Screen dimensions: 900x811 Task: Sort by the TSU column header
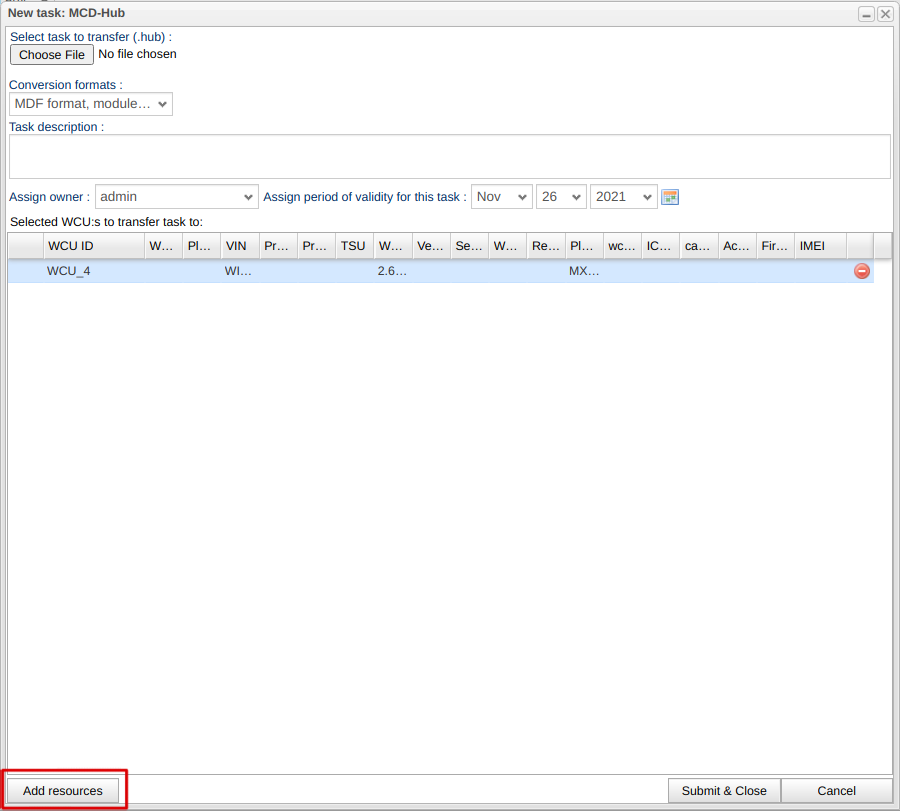click(353, 246)
